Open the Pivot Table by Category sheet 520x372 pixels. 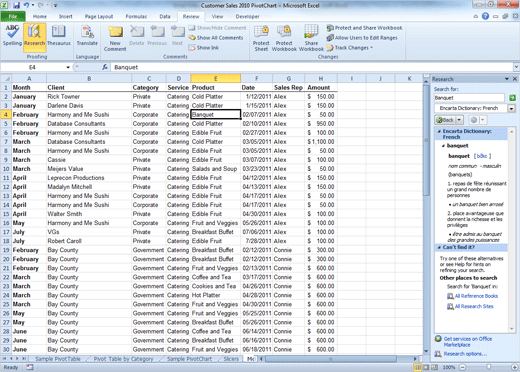point(123,359)
